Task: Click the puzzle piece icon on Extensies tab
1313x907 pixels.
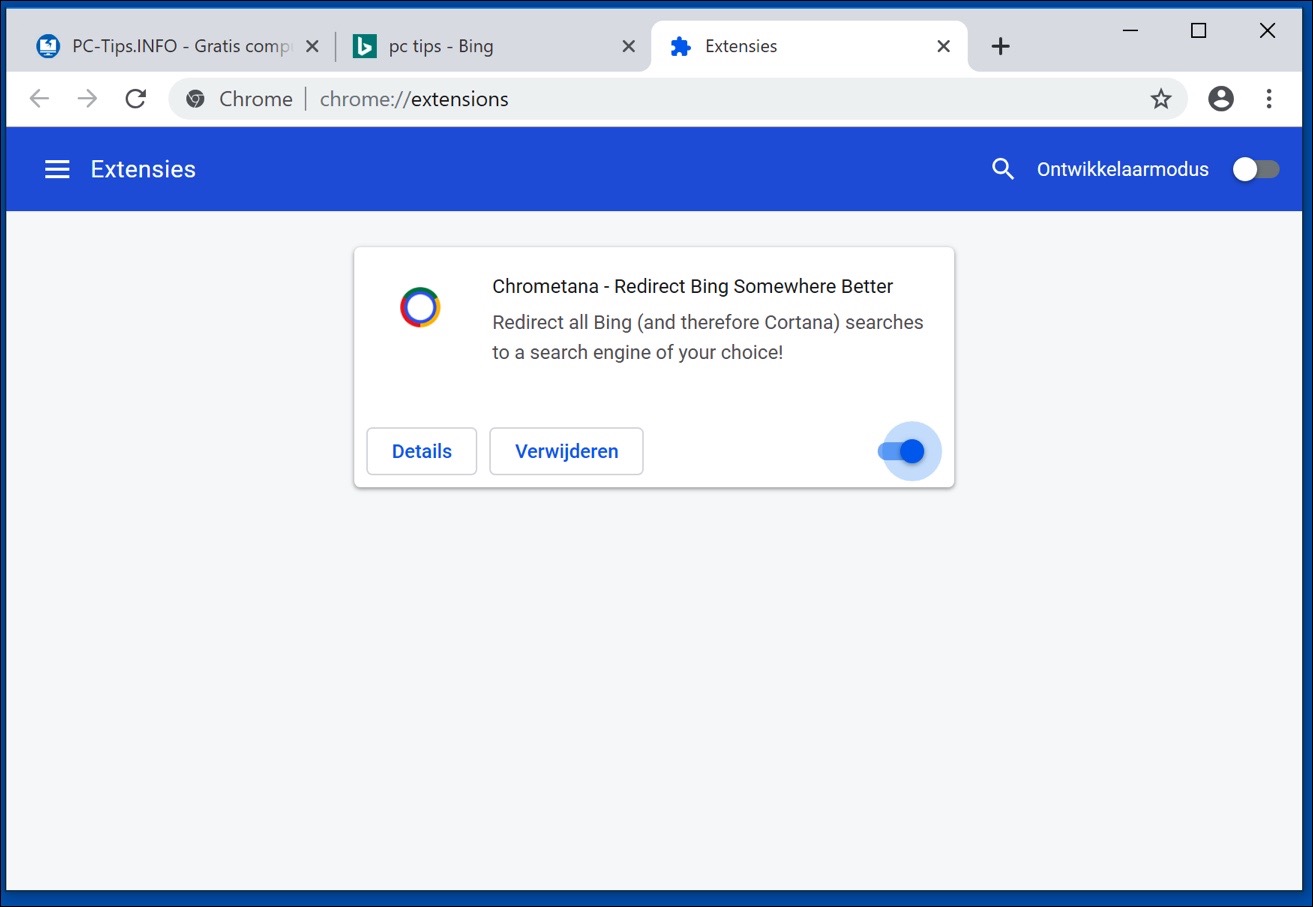Action: (x=681, y=46)
